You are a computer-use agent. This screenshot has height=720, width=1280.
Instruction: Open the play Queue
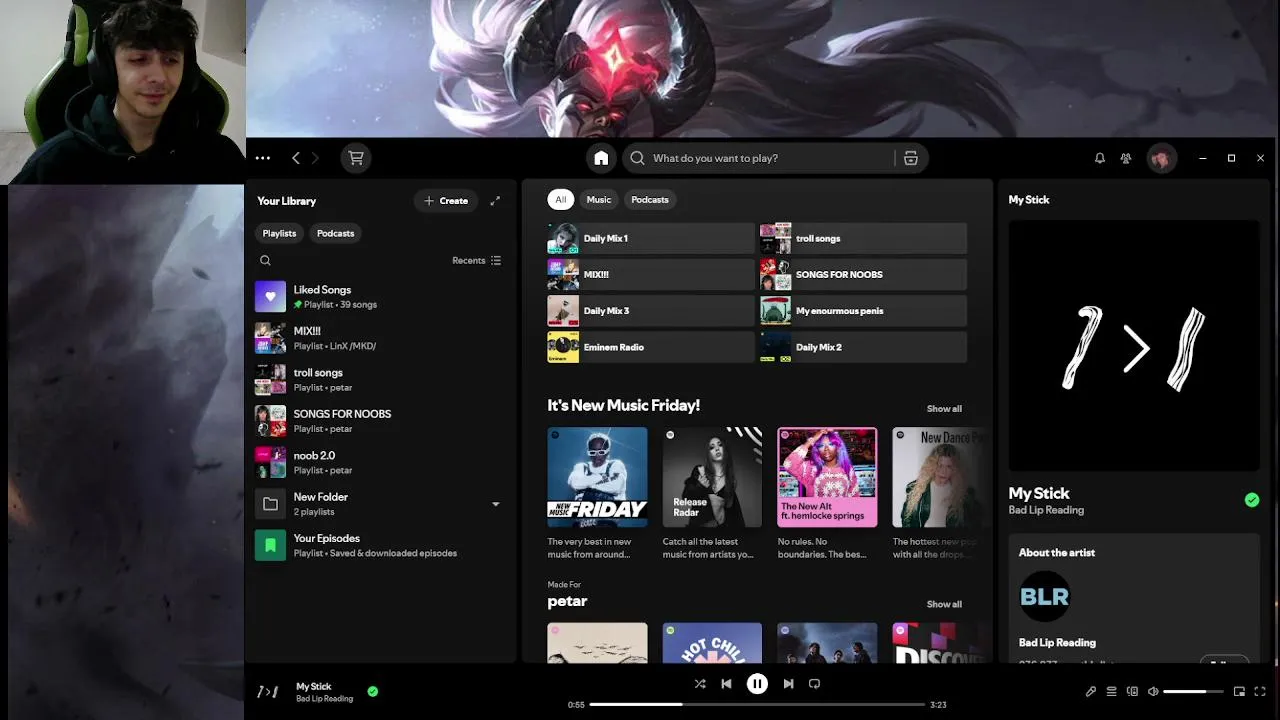pyautogui.click(x=1111, y=691)
